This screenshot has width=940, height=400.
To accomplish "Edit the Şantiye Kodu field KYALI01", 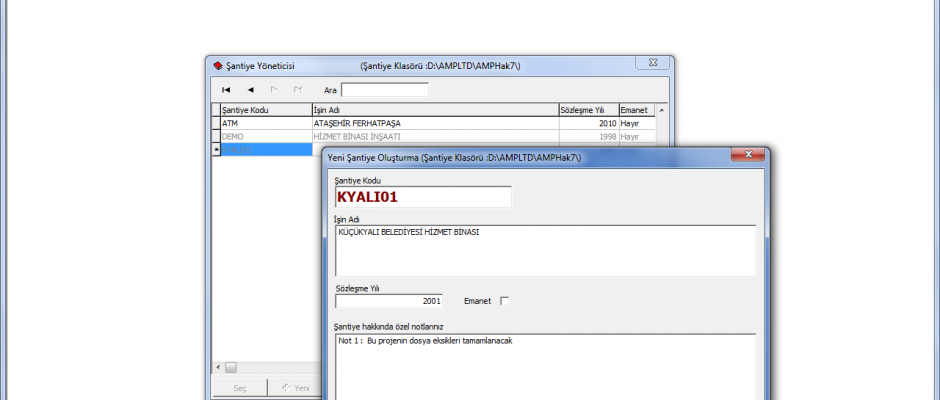I will point(422,197).
